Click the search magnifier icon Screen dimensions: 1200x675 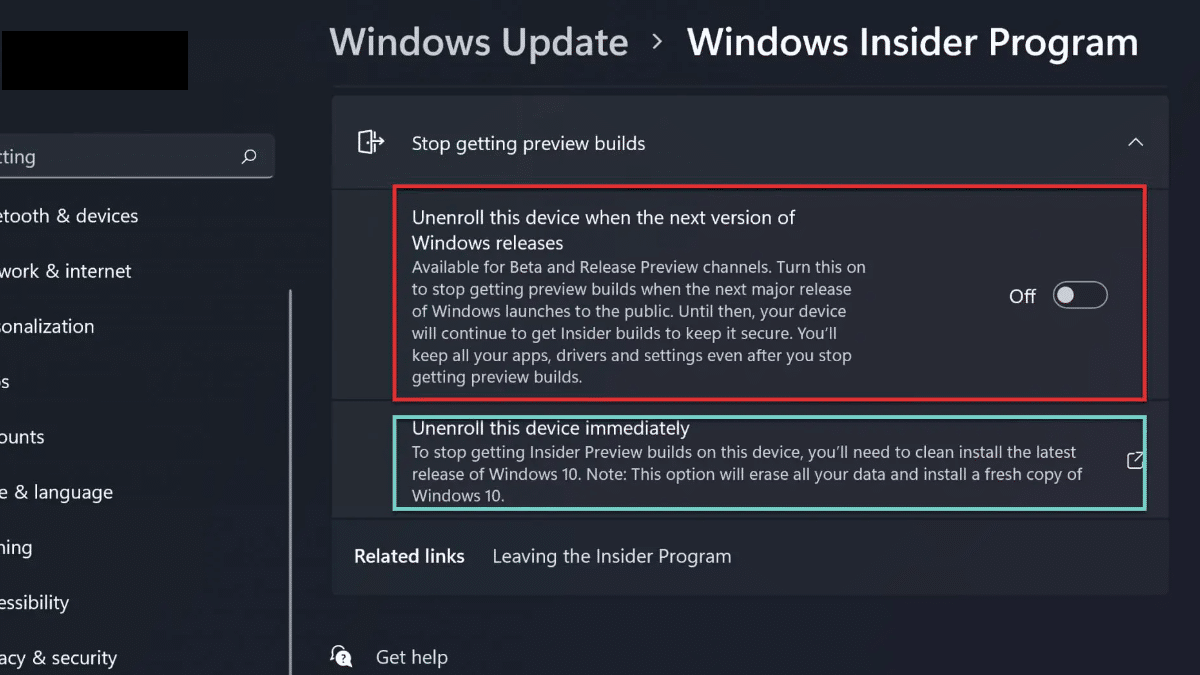tap(249, 157)
